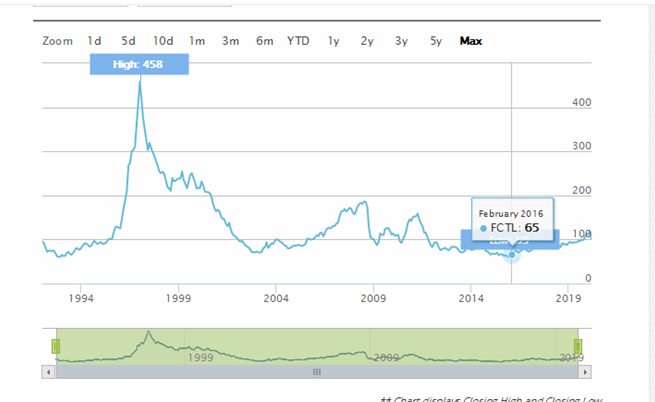Viewport: 655px width, 402px height.
Task: Click the February 2016 data point marker
Action: click(x=512, y=255)
